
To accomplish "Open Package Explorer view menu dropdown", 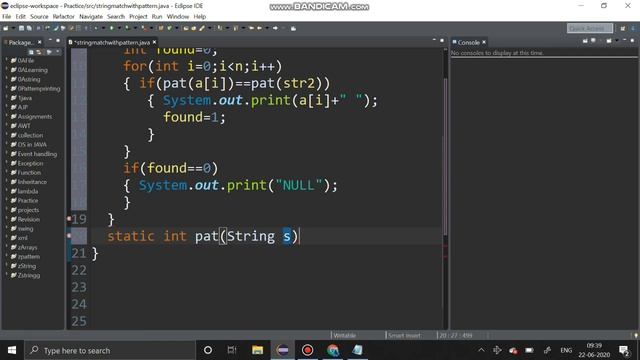I will 58,52.
